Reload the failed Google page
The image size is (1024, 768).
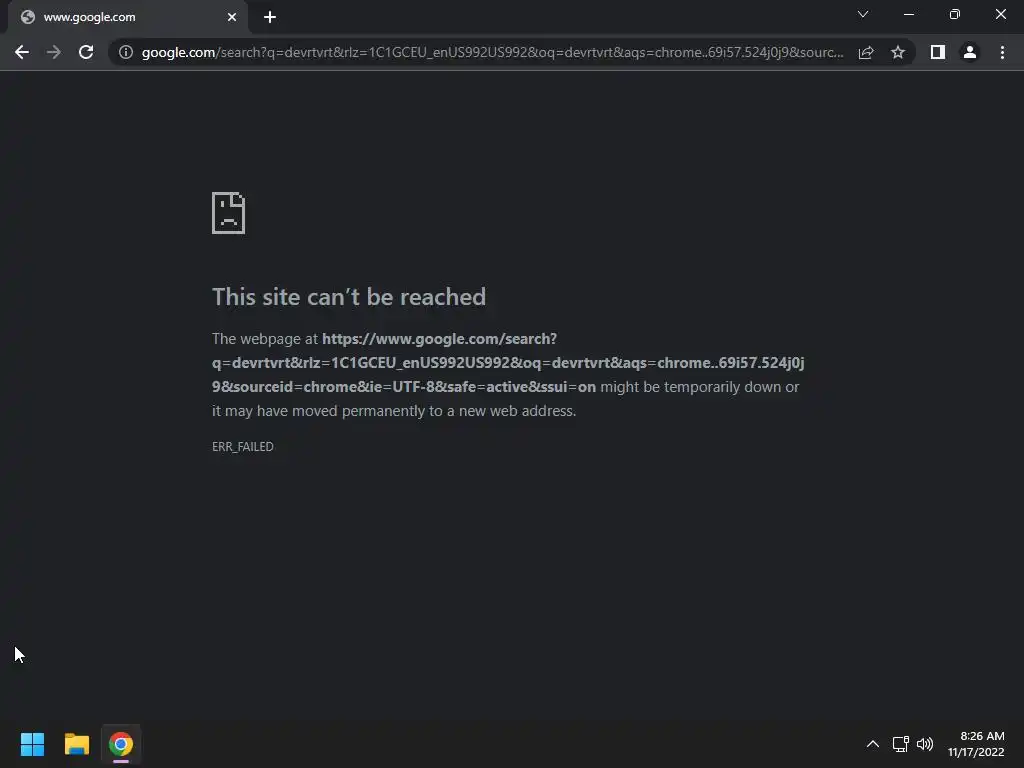pos(86,52)
